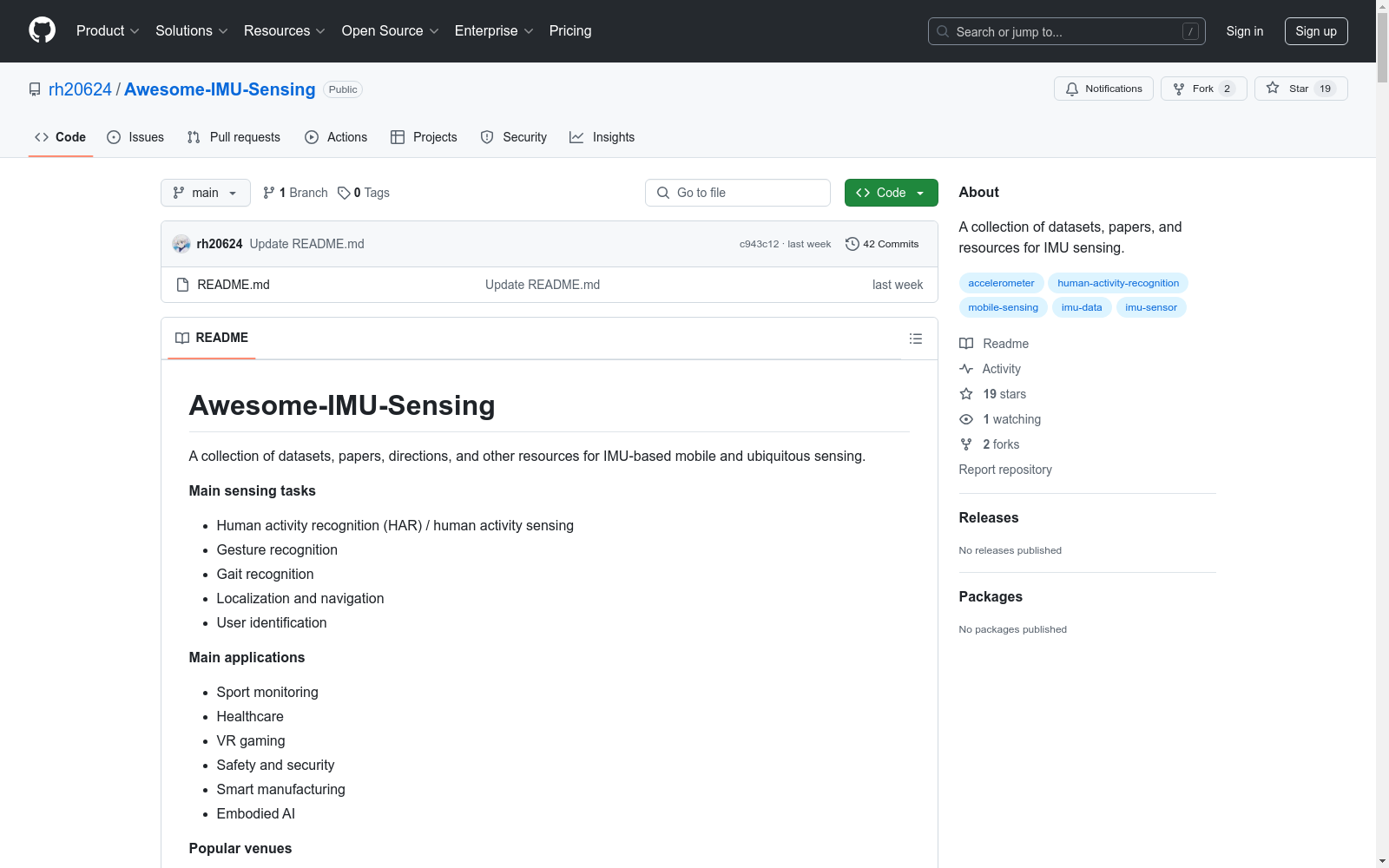Click the Sign in link
The width and height of the screenshot is (1389, 868).
point(1245,31)
